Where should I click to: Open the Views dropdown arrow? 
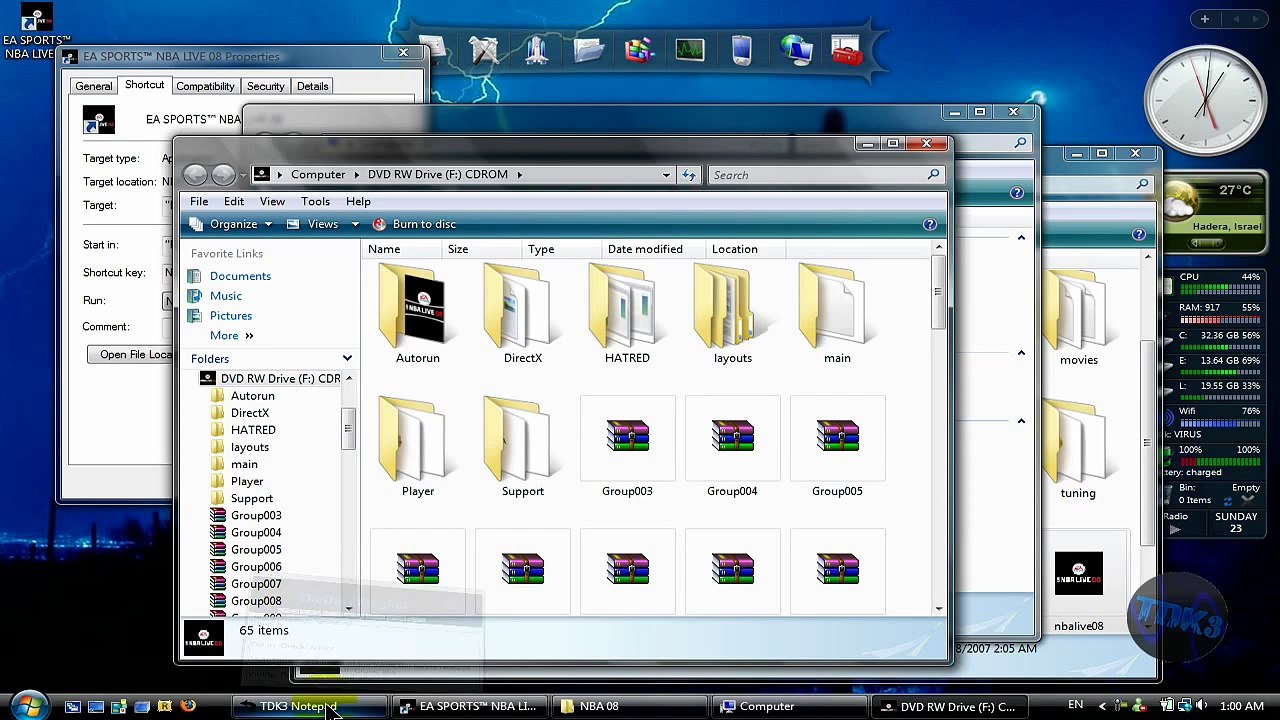click(354, 224)
